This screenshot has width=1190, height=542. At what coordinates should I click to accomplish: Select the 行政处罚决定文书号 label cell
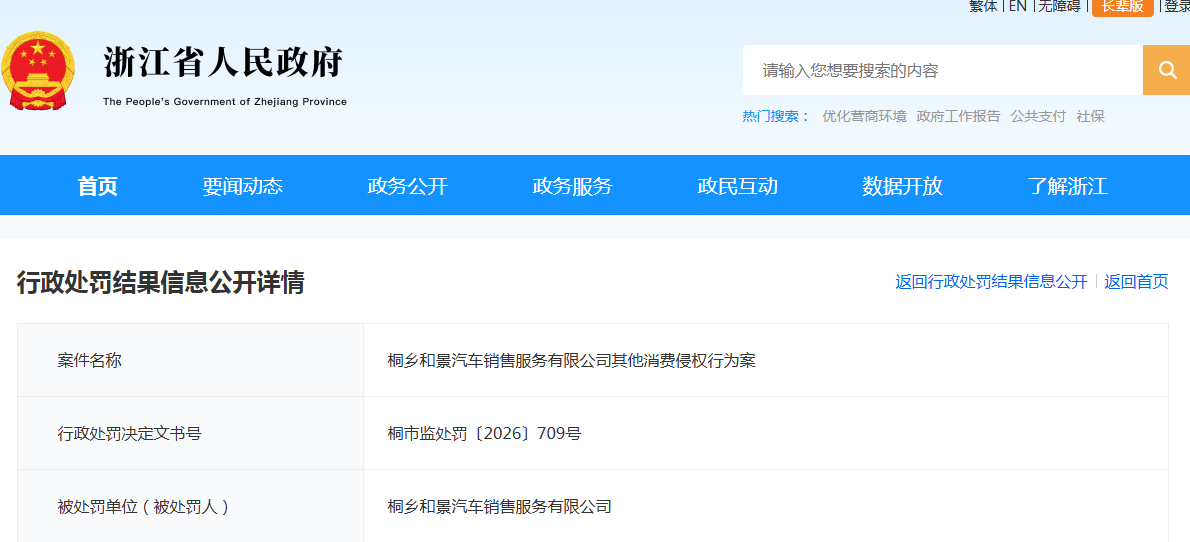(x=190, y=433)
